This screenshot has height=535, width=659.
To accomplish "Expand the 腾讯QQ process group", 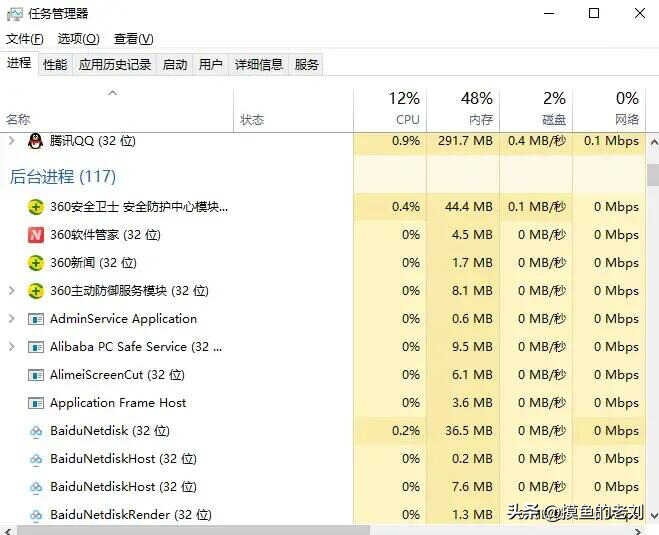I will (x=12, y=140).
